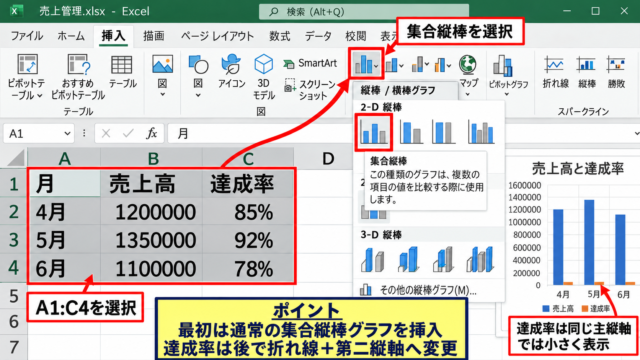Click the 検索 (Alt+Q) search box

click(x=364, y=12)
